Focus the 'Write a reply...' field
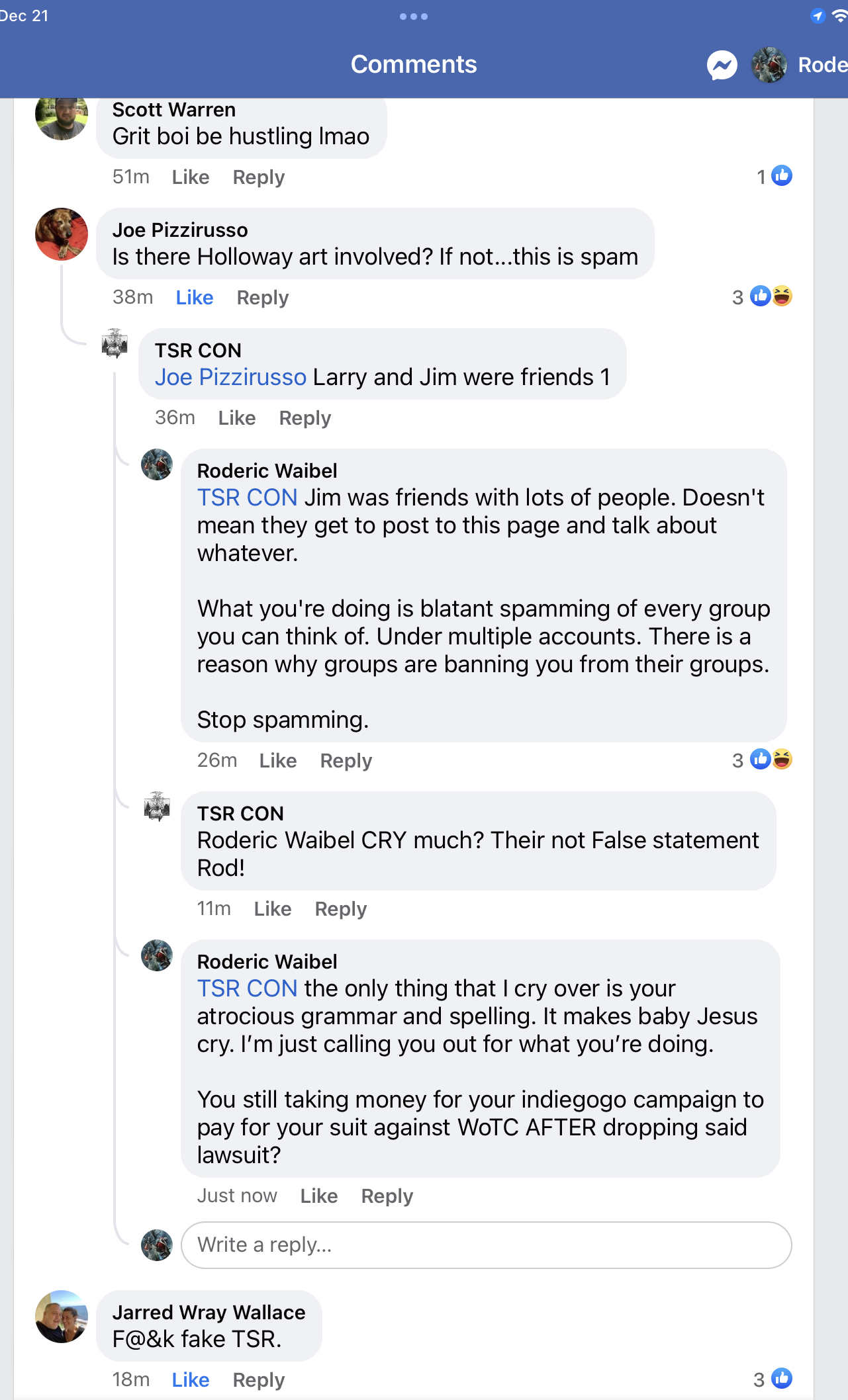This screenshot has height=1400, width=848. [x=486, y=1245]
